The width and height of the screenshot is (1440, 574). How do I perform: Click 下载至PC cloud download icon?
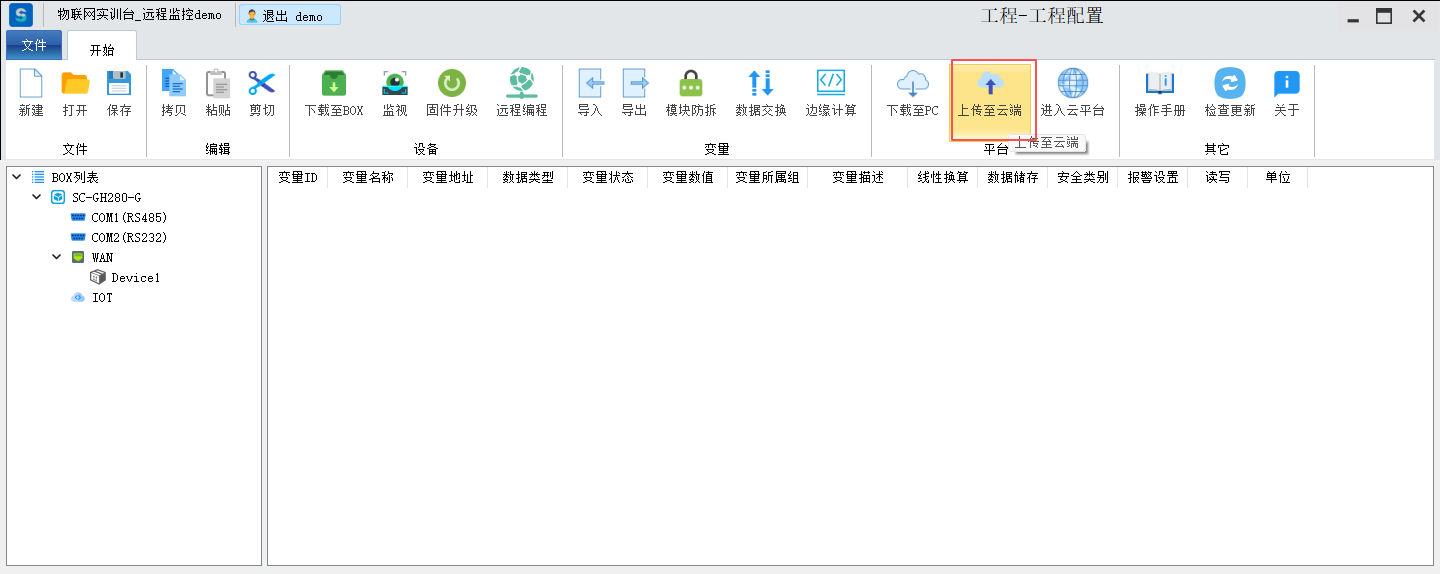pos(912,84)
